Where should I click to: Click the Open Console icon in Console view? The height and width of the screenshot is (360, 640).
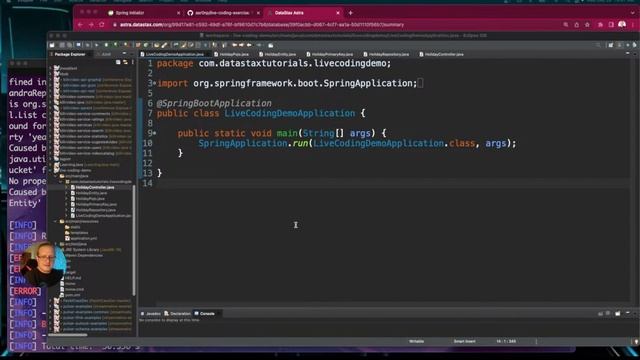[x=618, y=313]
